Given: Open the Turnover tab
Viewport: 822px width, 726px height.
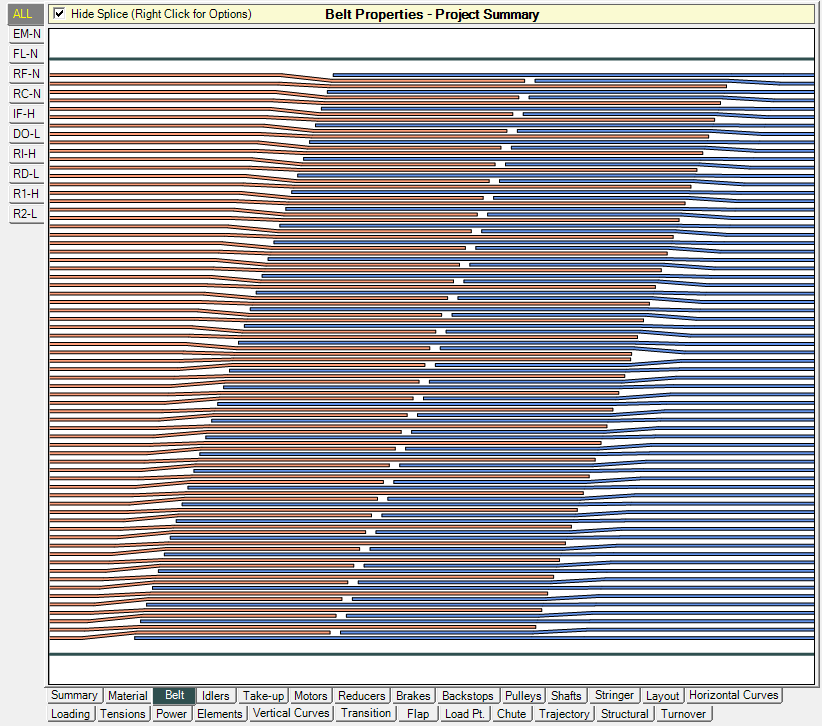Looking at the screenshot, I should tap(684, 714).
